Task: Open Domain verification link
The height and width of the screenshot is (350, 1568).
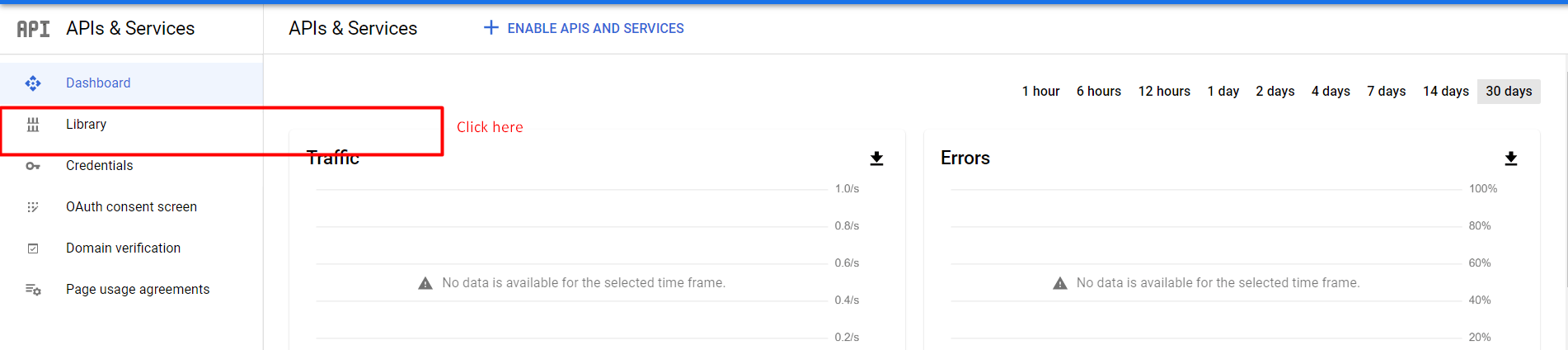Action: coord(123,248)
